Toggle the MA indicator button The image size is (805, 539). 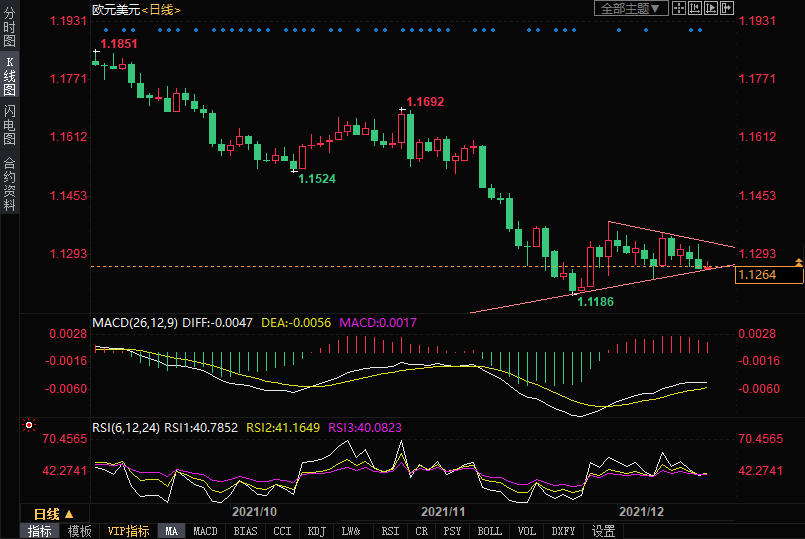click(x=171, y=531)
